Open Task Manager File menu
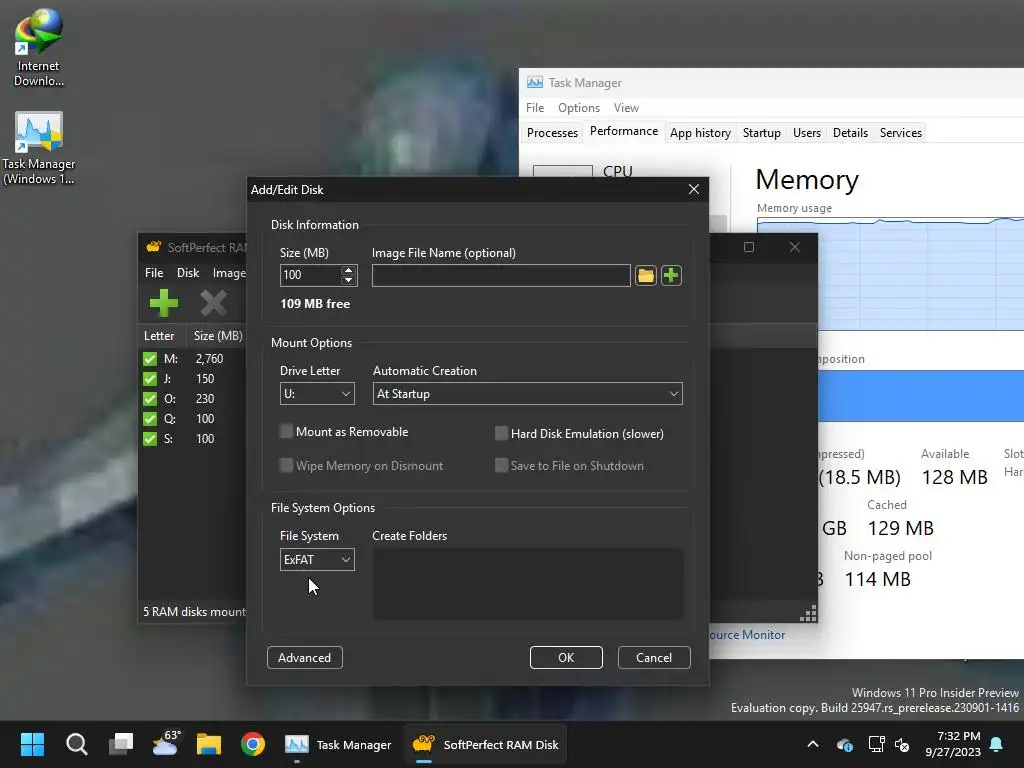1024x768 pixels. point(535,108)
